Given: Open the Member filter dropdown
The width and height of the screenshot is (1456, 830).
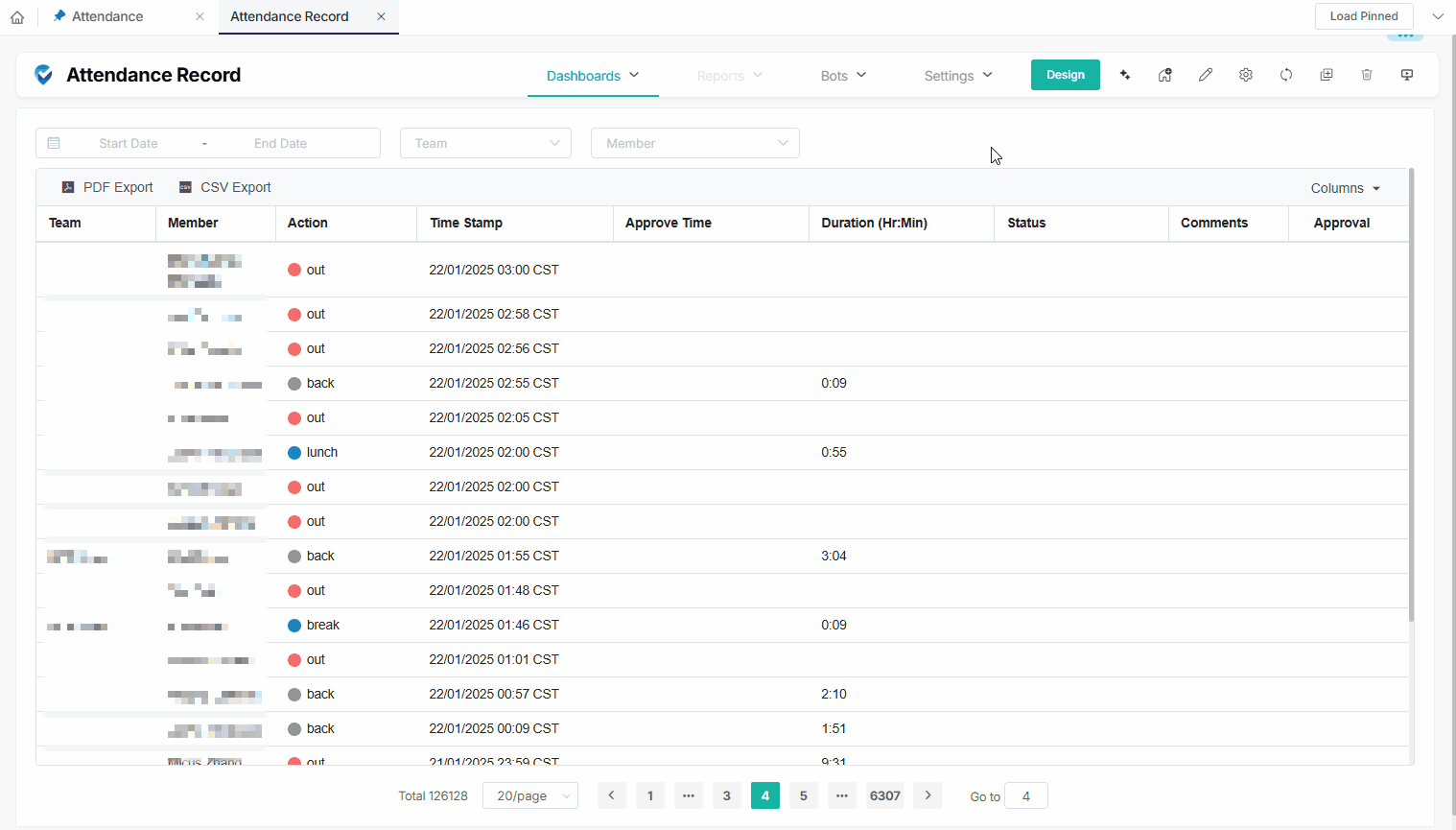Looking at the screenshot, I should pos(694,143).
